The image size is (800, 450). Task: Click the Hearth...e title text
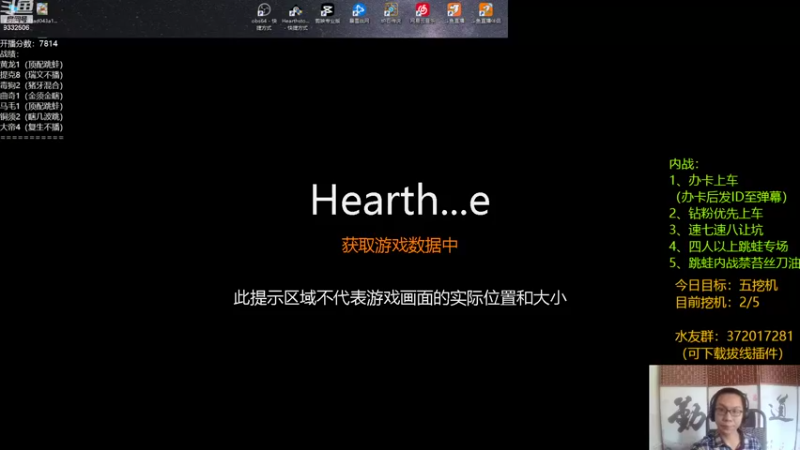click(400, 199)
